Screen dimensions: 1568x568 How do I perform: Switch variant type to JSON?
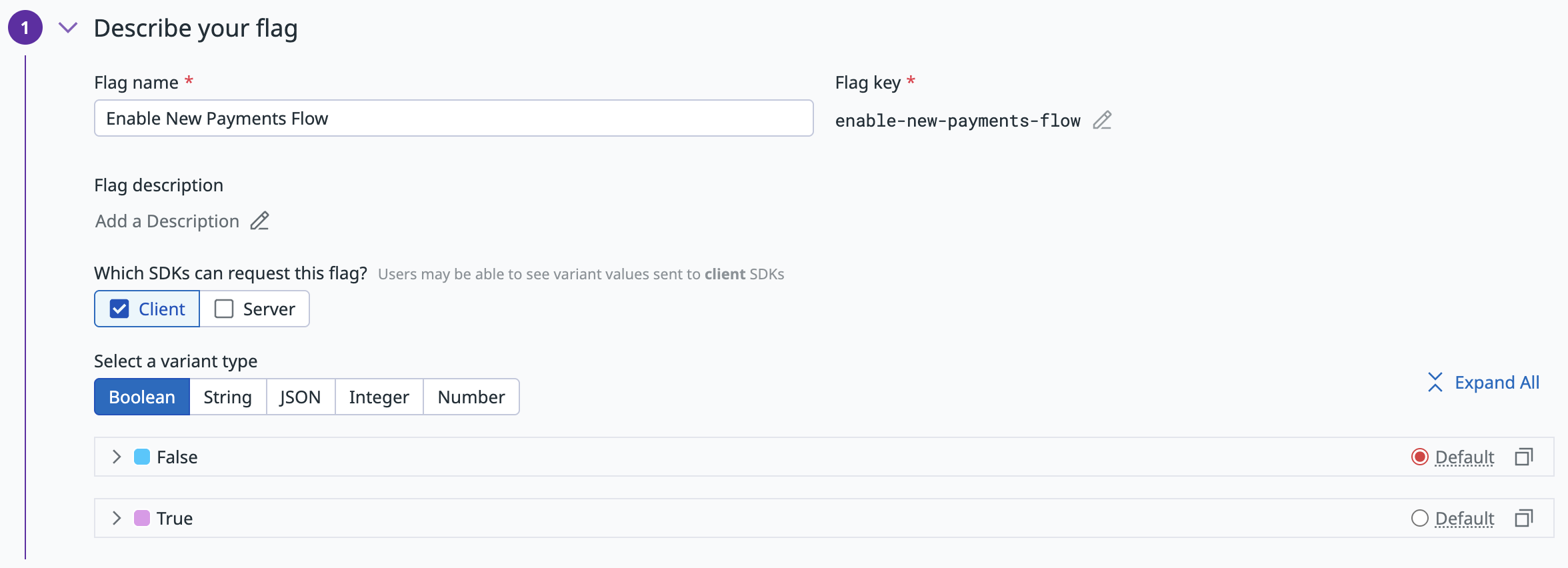(x=300, y=397)
